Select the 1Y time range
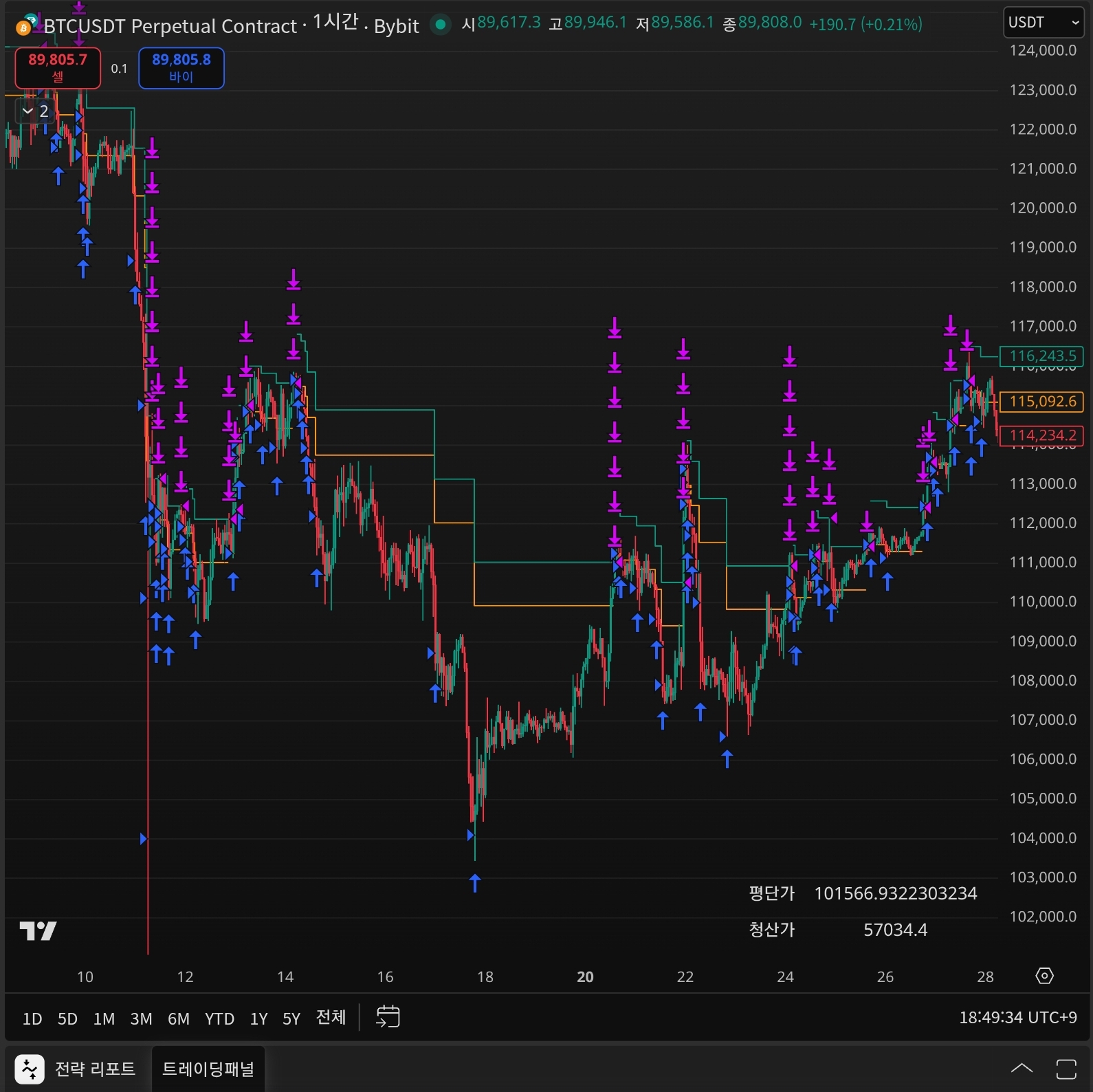Screen dimensions: 1093x1092 pyautogui.click(x=258, y=1018)
